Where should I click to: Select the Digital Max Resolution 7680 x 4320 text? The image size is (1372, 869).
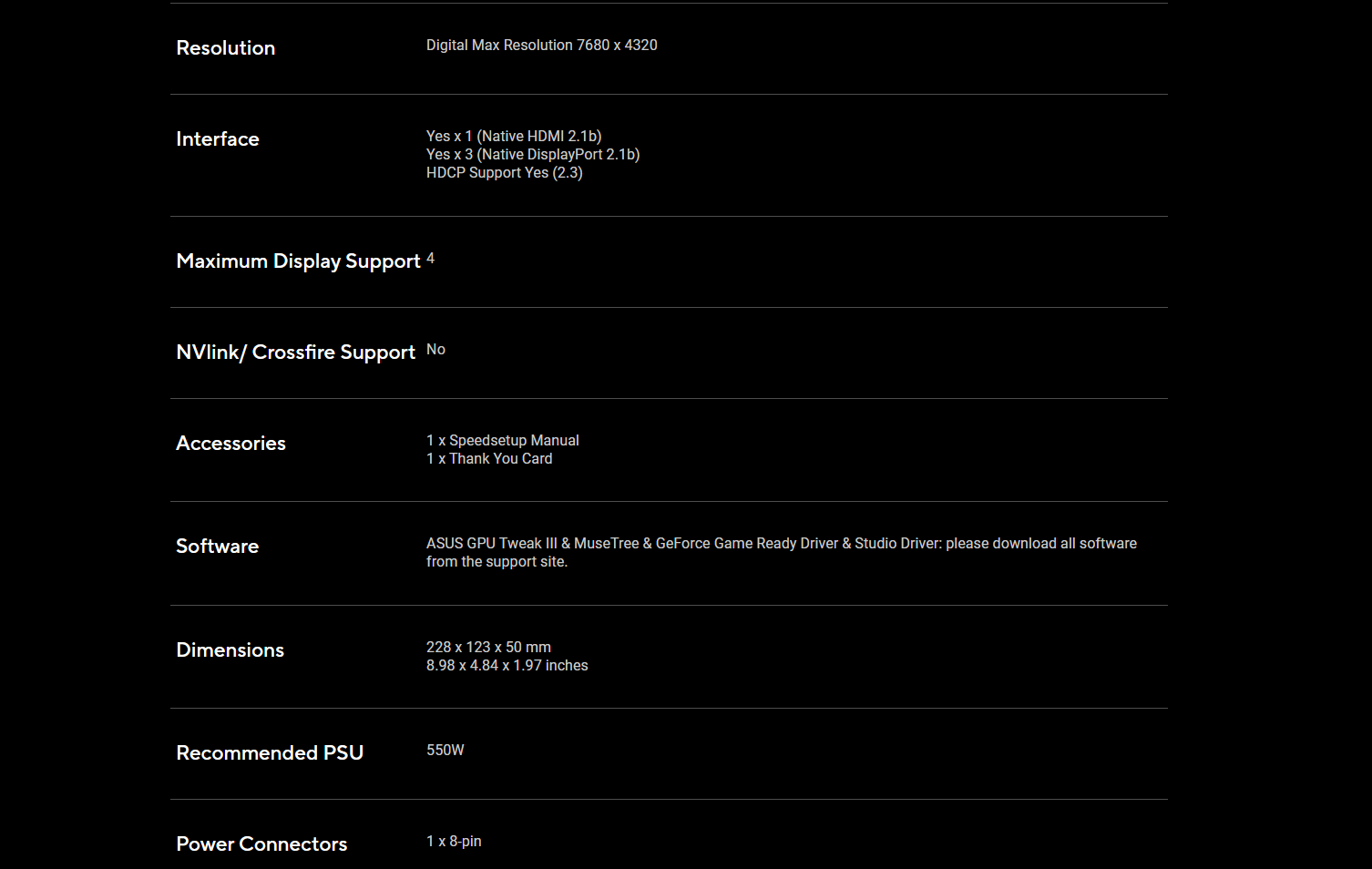(541, 46)
